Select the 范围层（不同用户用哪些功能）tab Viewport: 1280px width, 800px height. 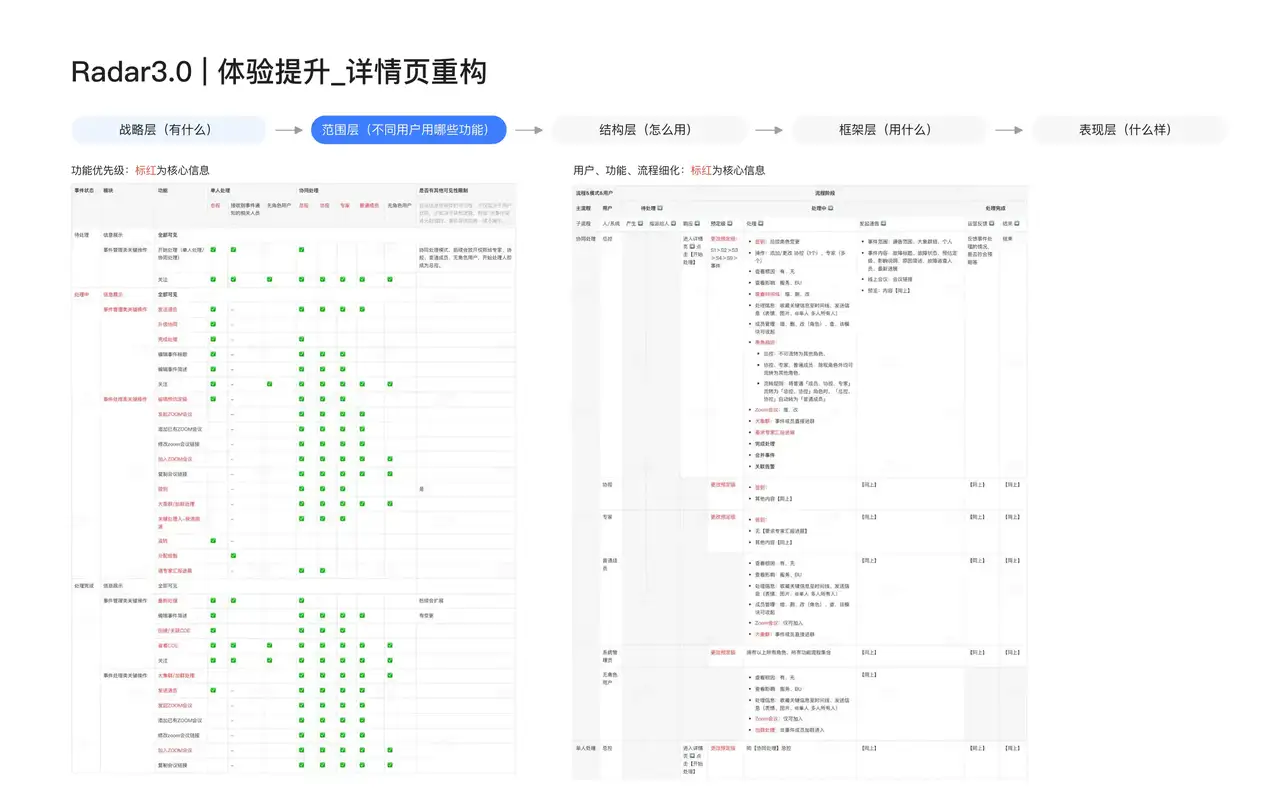coord(408,130)
